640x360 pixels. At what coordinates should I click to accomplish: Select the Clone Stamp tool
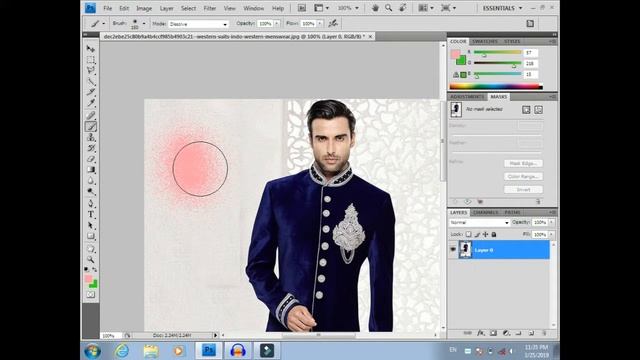pyautogui.click(x=91, y=138)
